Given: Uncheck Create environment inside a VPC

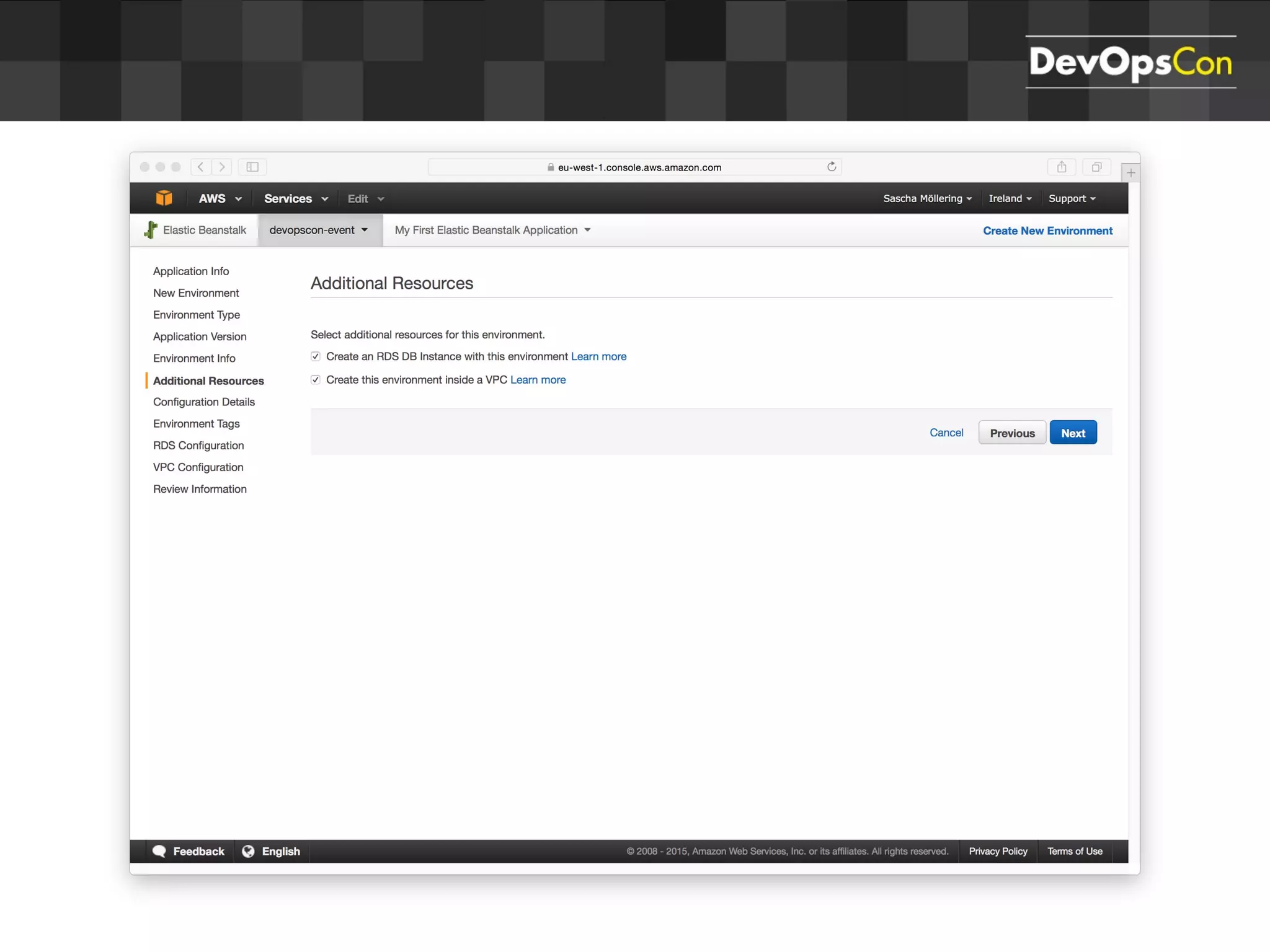Looking at the screenshot, I should [316, 380].
